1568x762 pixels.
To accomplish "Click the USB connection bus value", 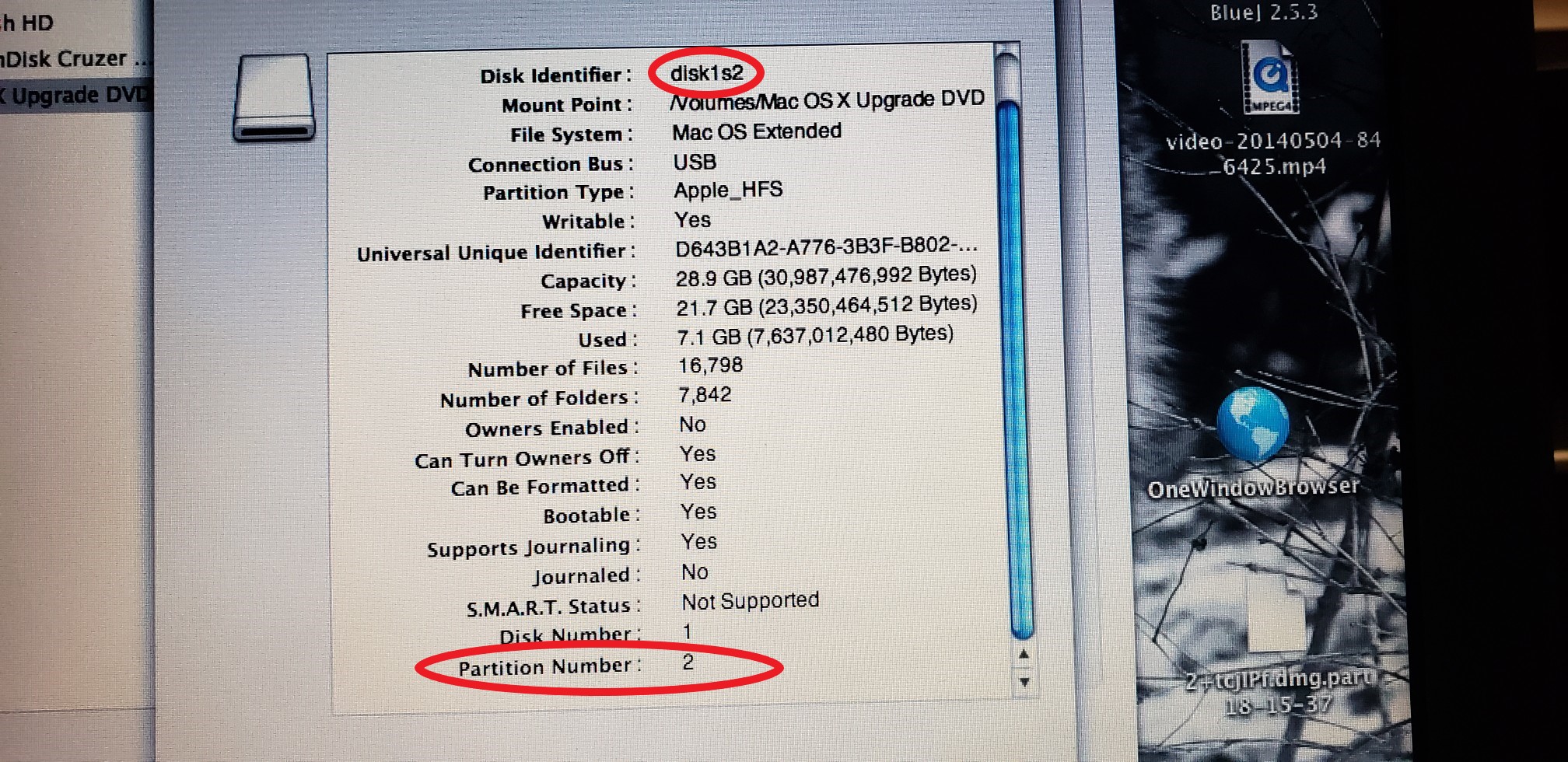I will [695, 163].
